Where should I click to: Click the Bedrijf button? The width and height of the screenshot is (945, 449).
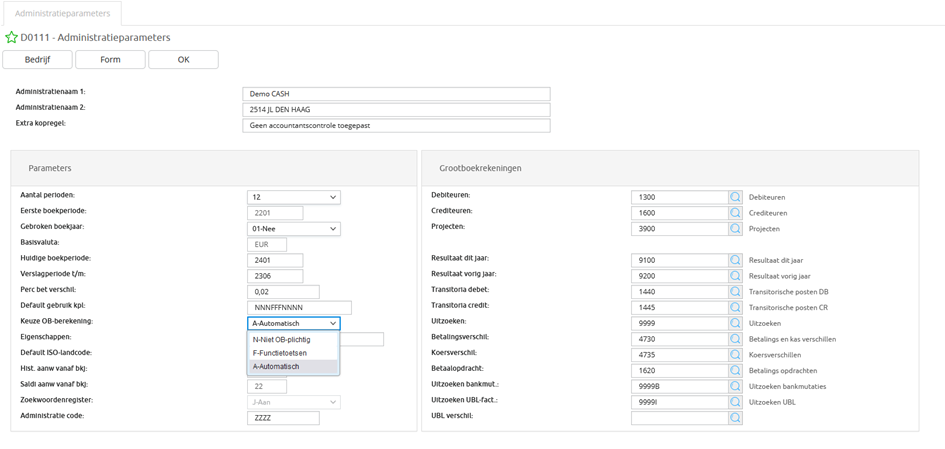pyautogui.click(x=37, y=60)
